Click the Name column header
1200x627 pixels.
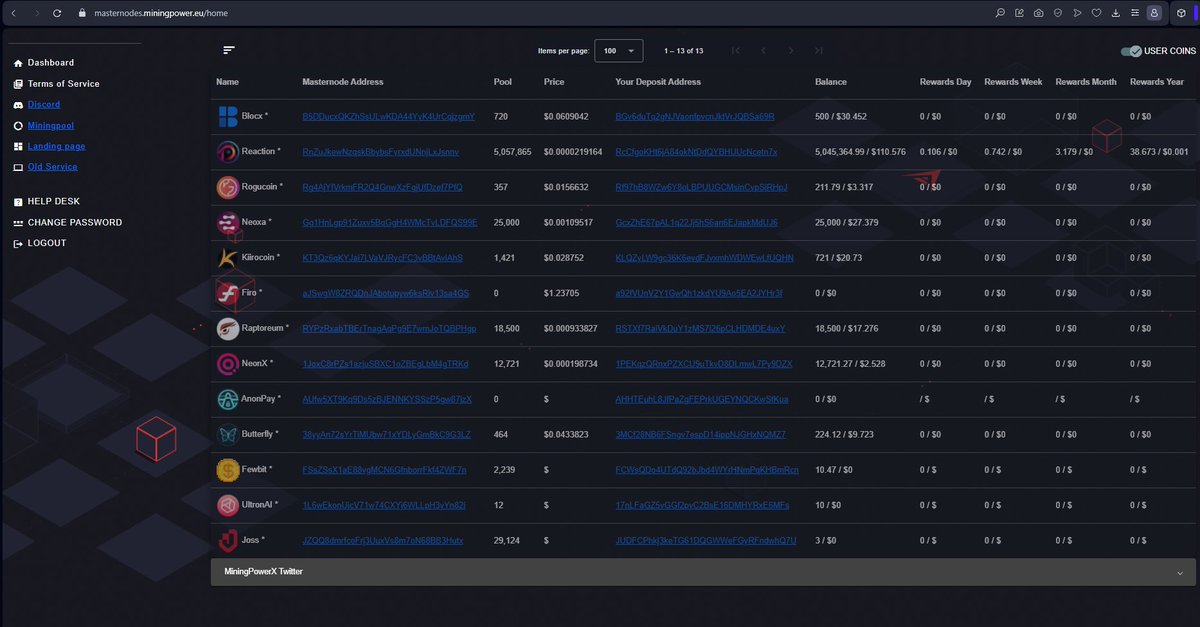(227, 82)
